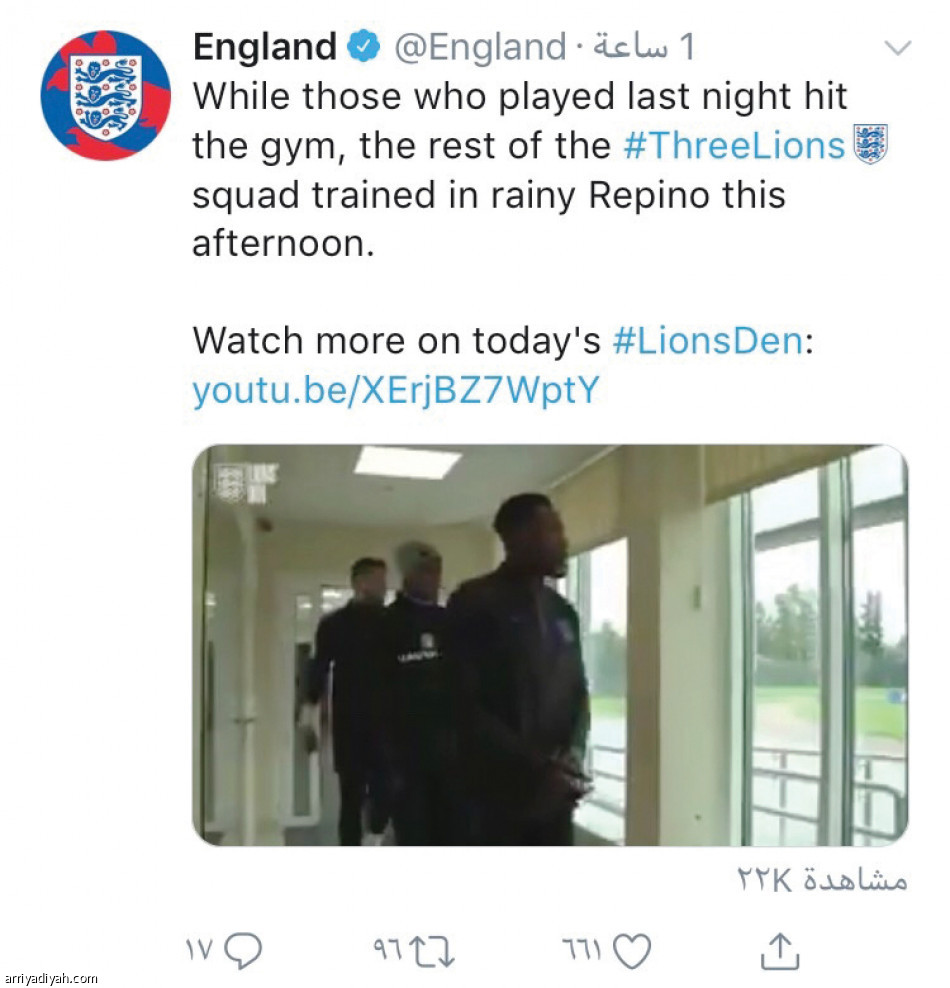
Task: Share the tweet via share icon
Action: pos(780,951)
